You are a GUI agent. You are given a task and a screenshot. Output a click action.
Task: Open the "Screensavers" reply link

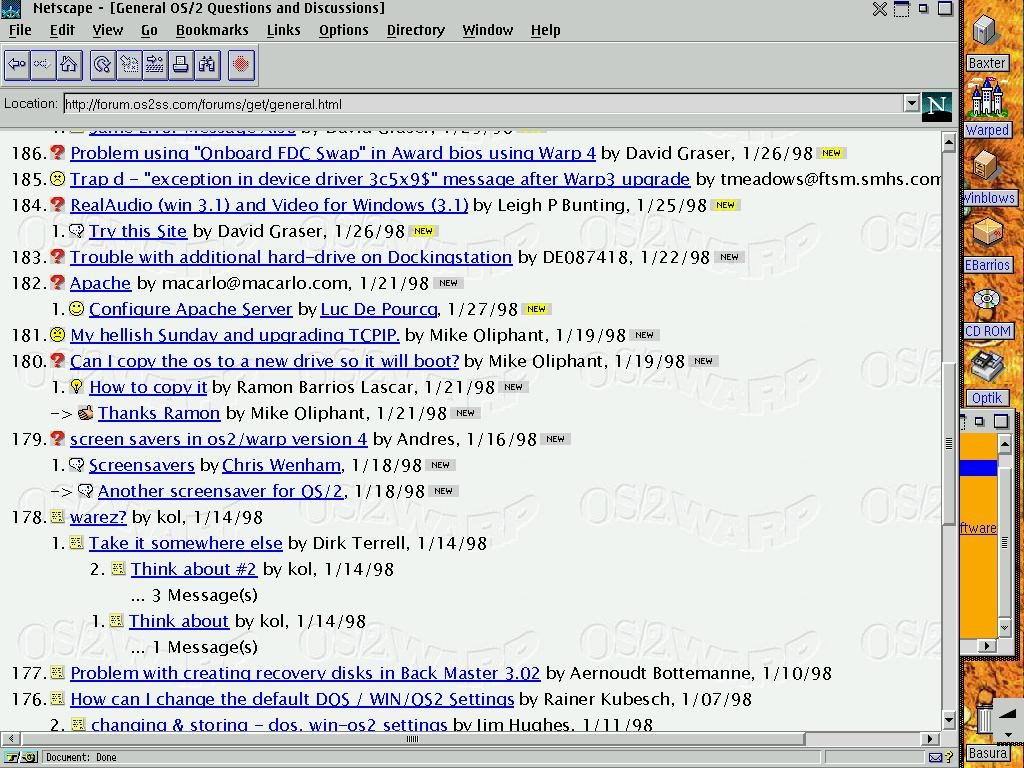142,466
